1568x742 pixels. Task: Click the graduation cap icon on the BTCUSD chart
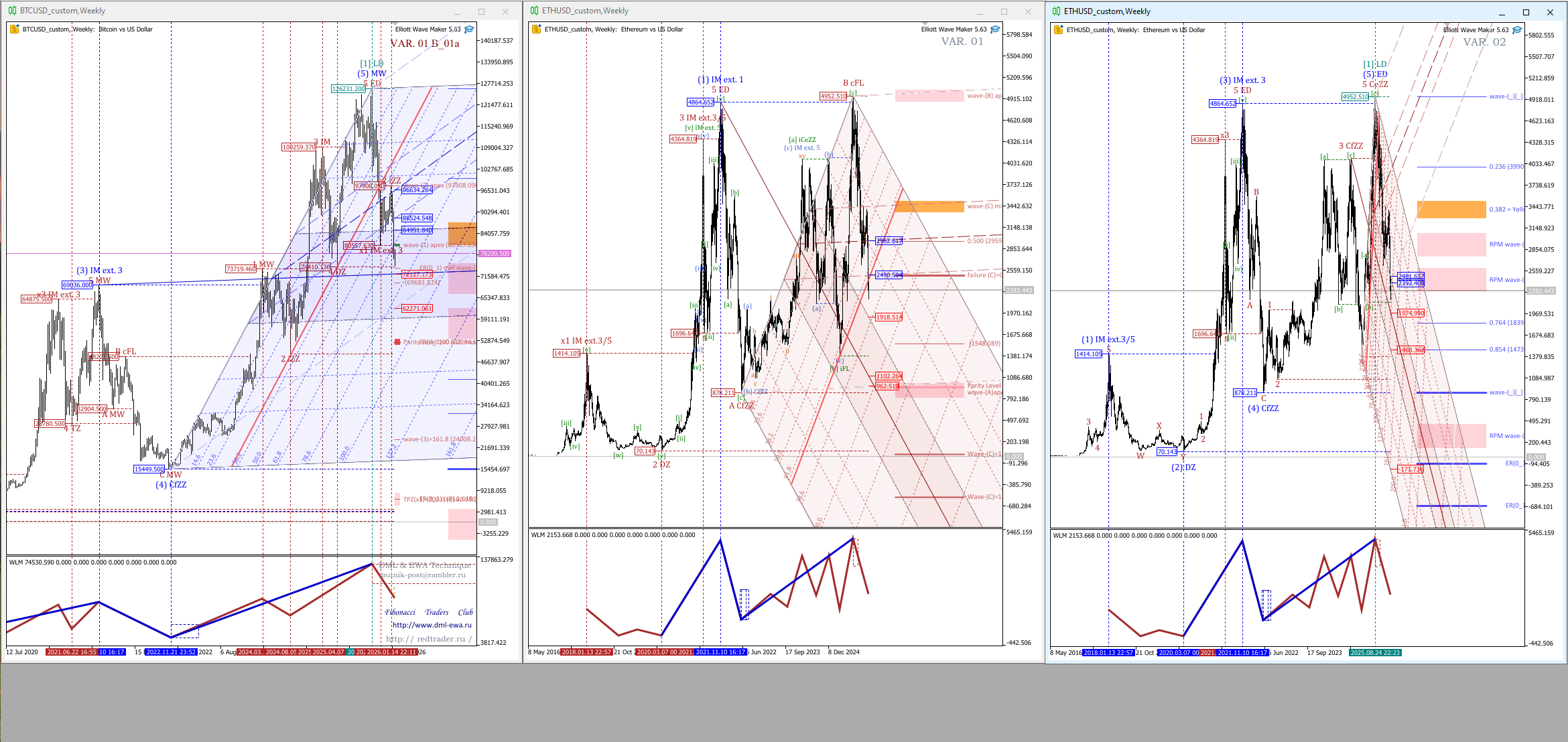click(469, 29)
